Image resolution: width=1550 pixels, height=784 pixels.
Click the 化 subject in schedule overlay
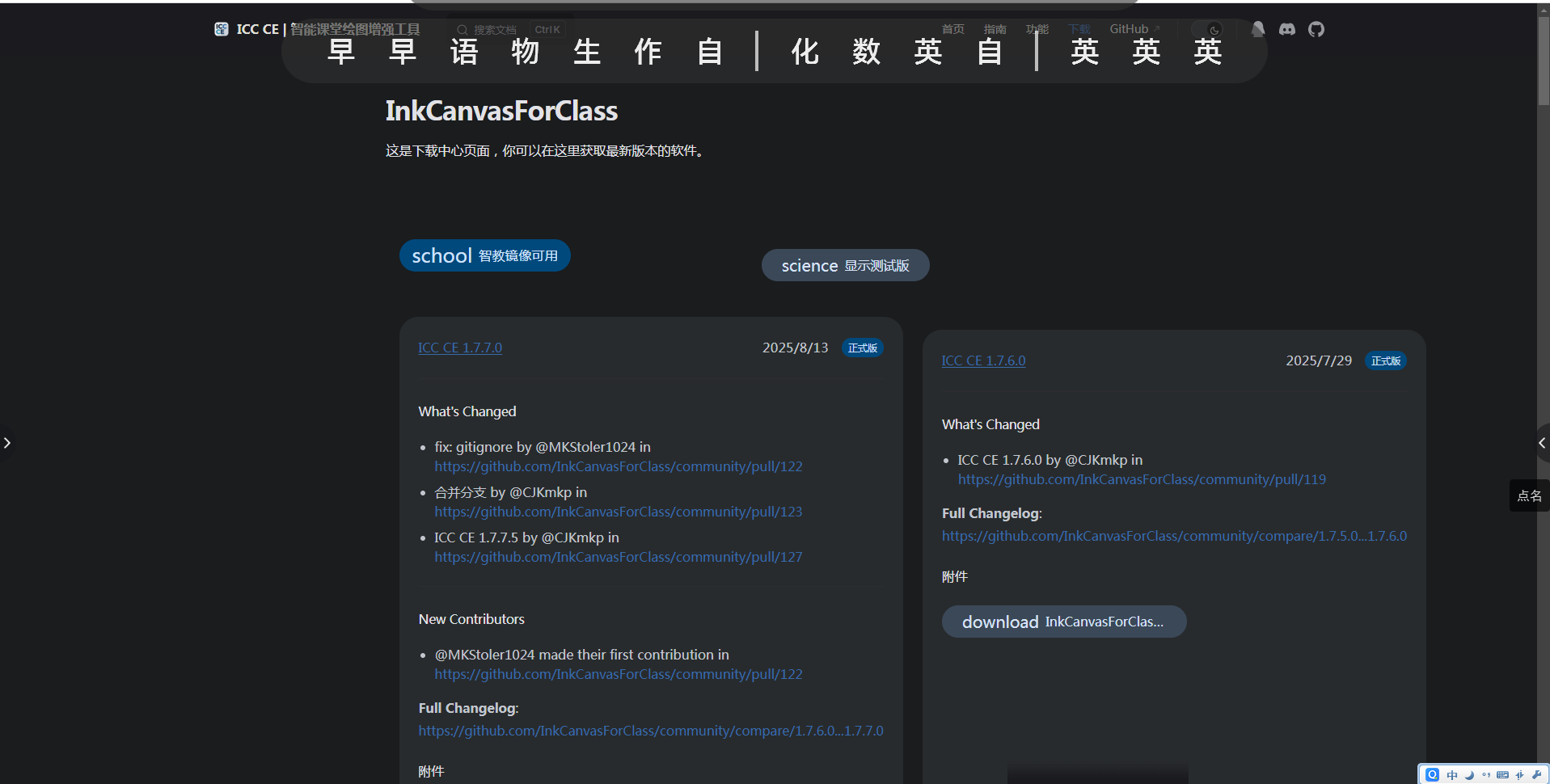(805, 52)
